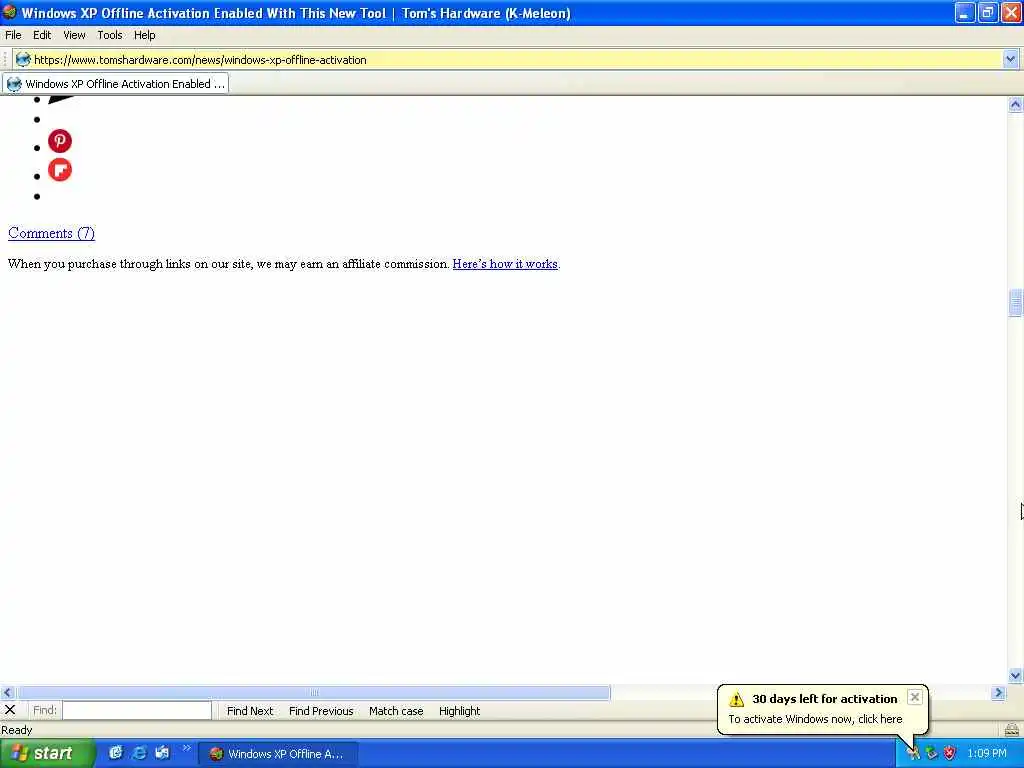Viewport: 1024px width, 768px height.
Task: Expand hidden Quick Launch icons chevron
Action: click(186, 748)
